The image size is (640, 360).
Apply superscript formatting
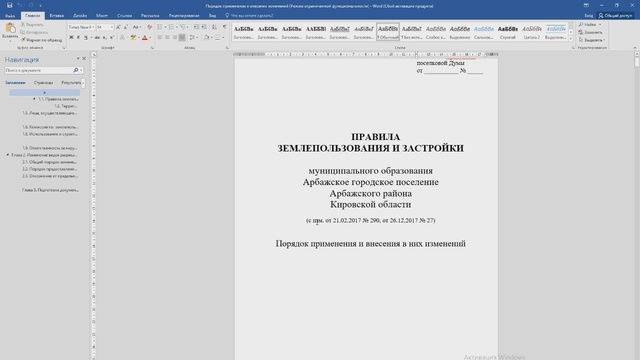click(x=112, y=38)
